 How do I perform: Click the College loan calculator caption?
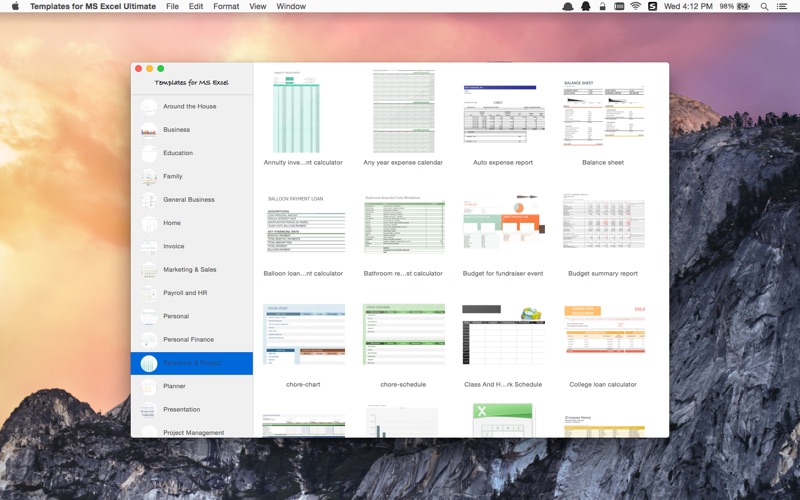[x=603, y=385]
